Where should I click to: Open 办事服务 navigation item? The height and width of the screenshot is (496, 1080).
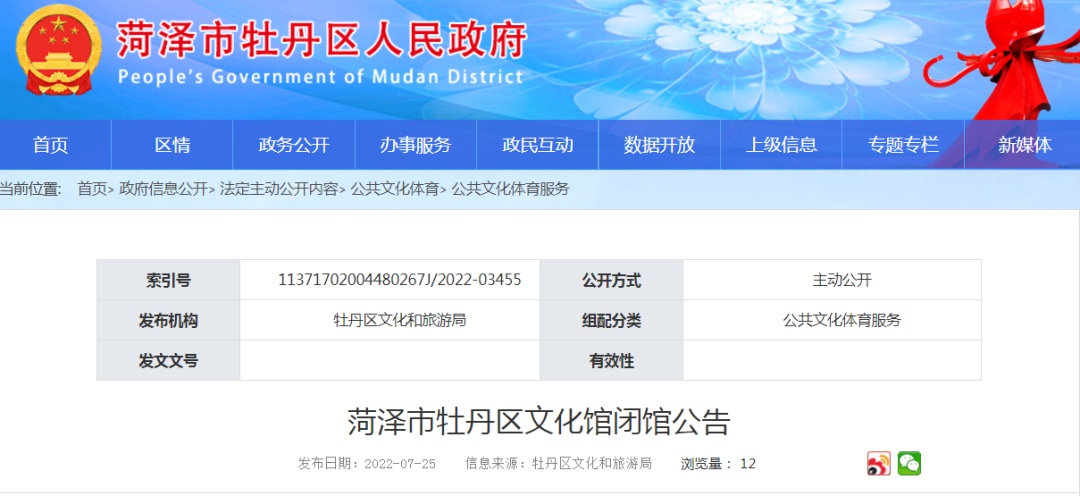415,145
